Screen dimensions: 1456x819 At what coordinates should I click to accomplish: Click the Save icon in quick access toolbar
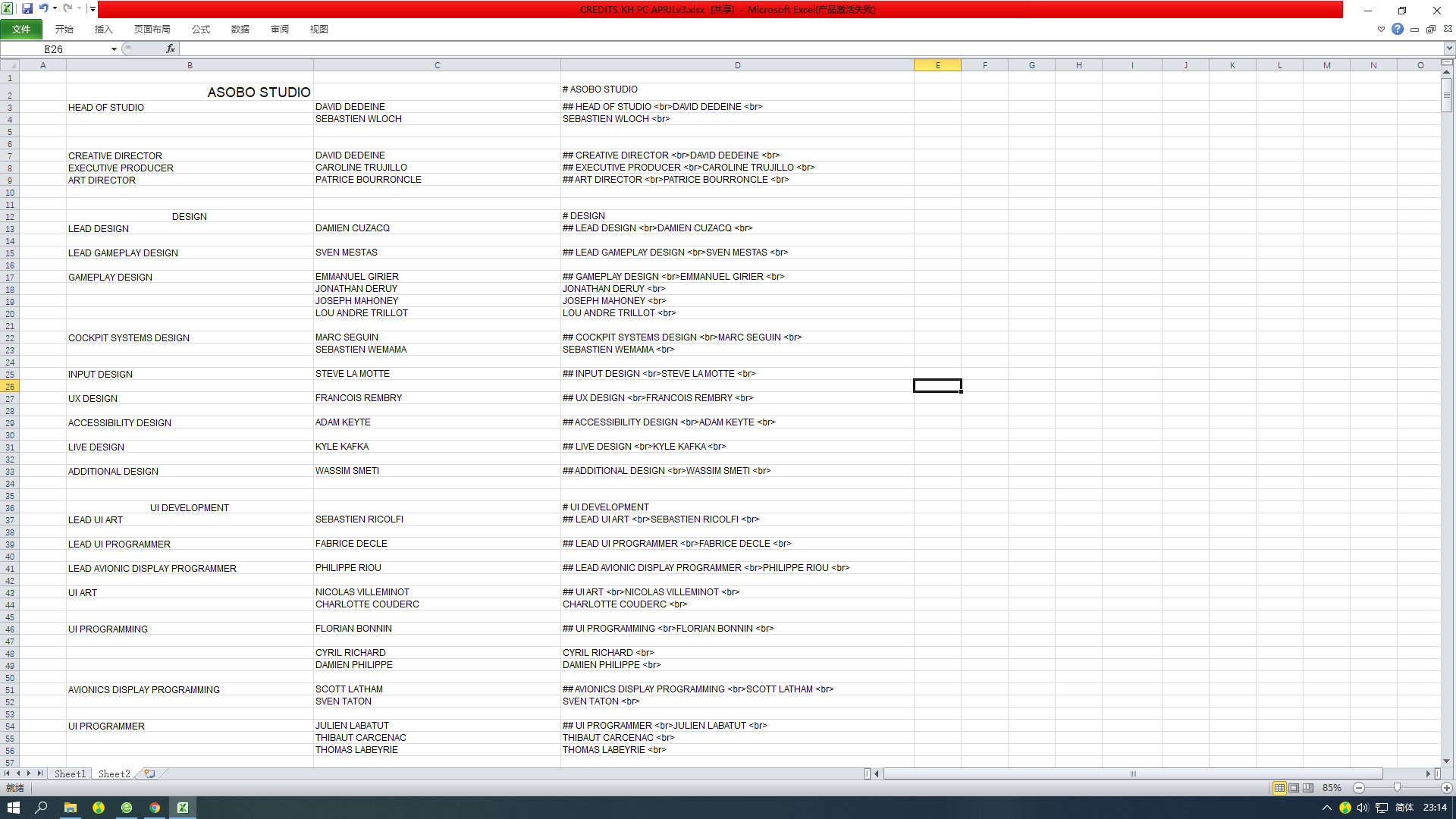click(27, 9)
